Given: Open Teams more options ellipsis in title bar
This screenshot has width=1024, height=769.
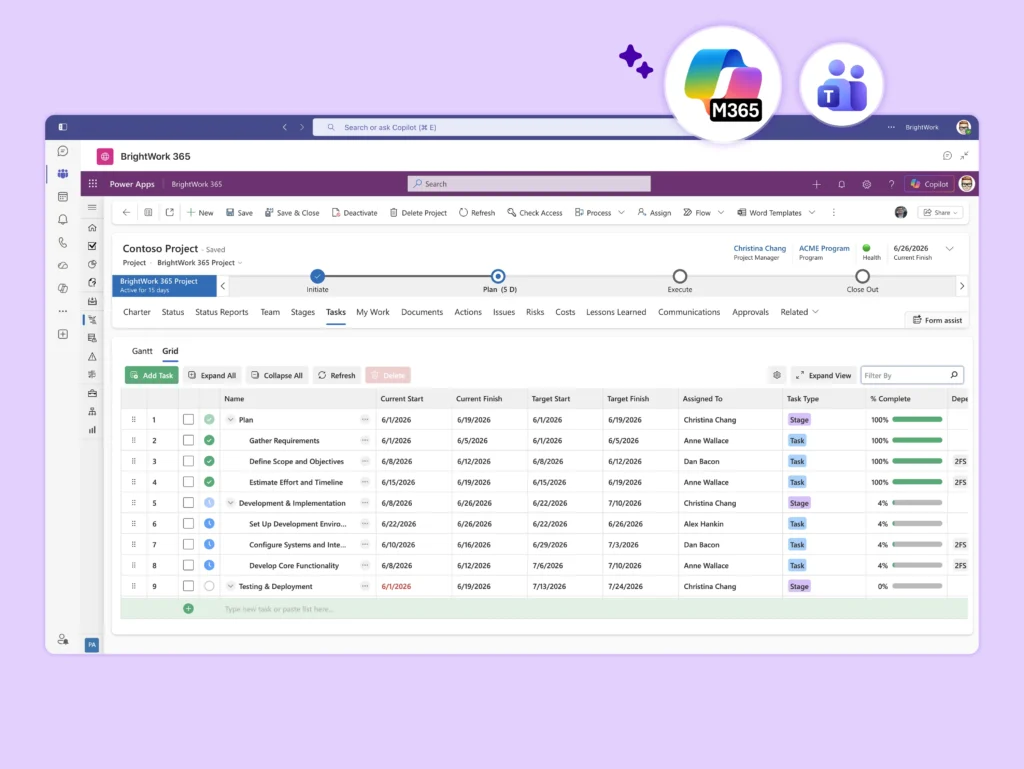Looking at the screenshot, I should click(891, 127).
